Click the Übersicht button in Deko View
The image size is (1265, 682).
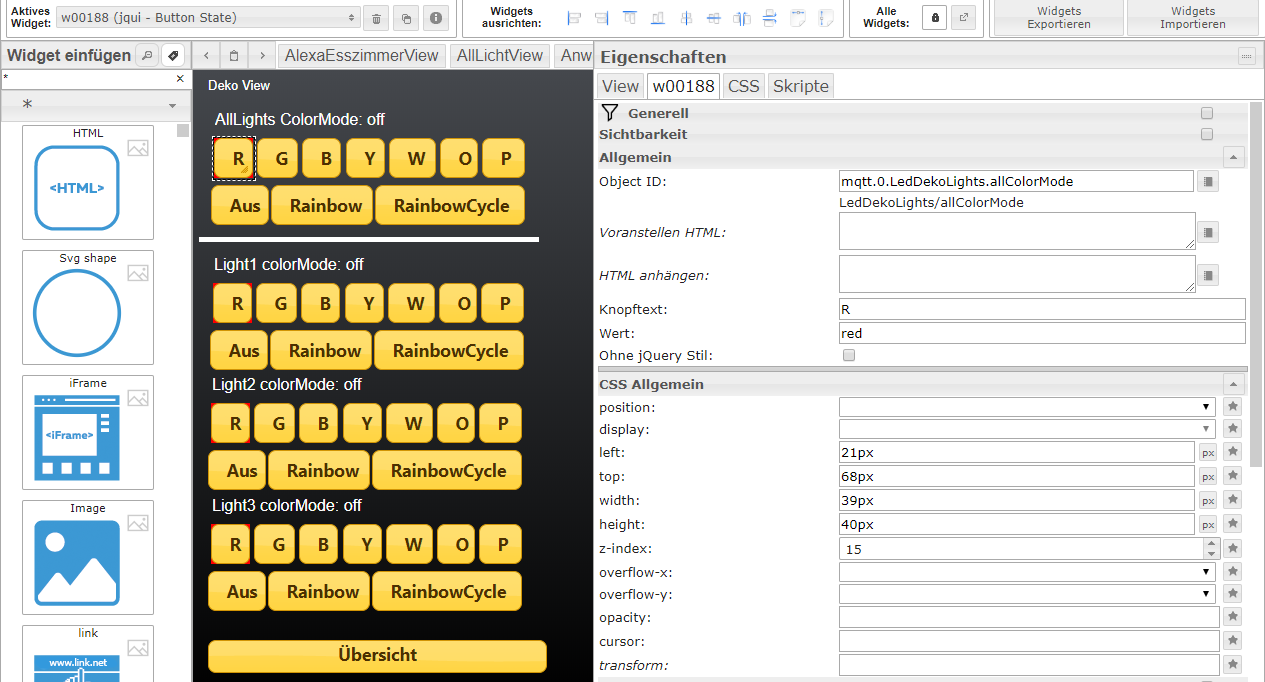tap(377, 656)
